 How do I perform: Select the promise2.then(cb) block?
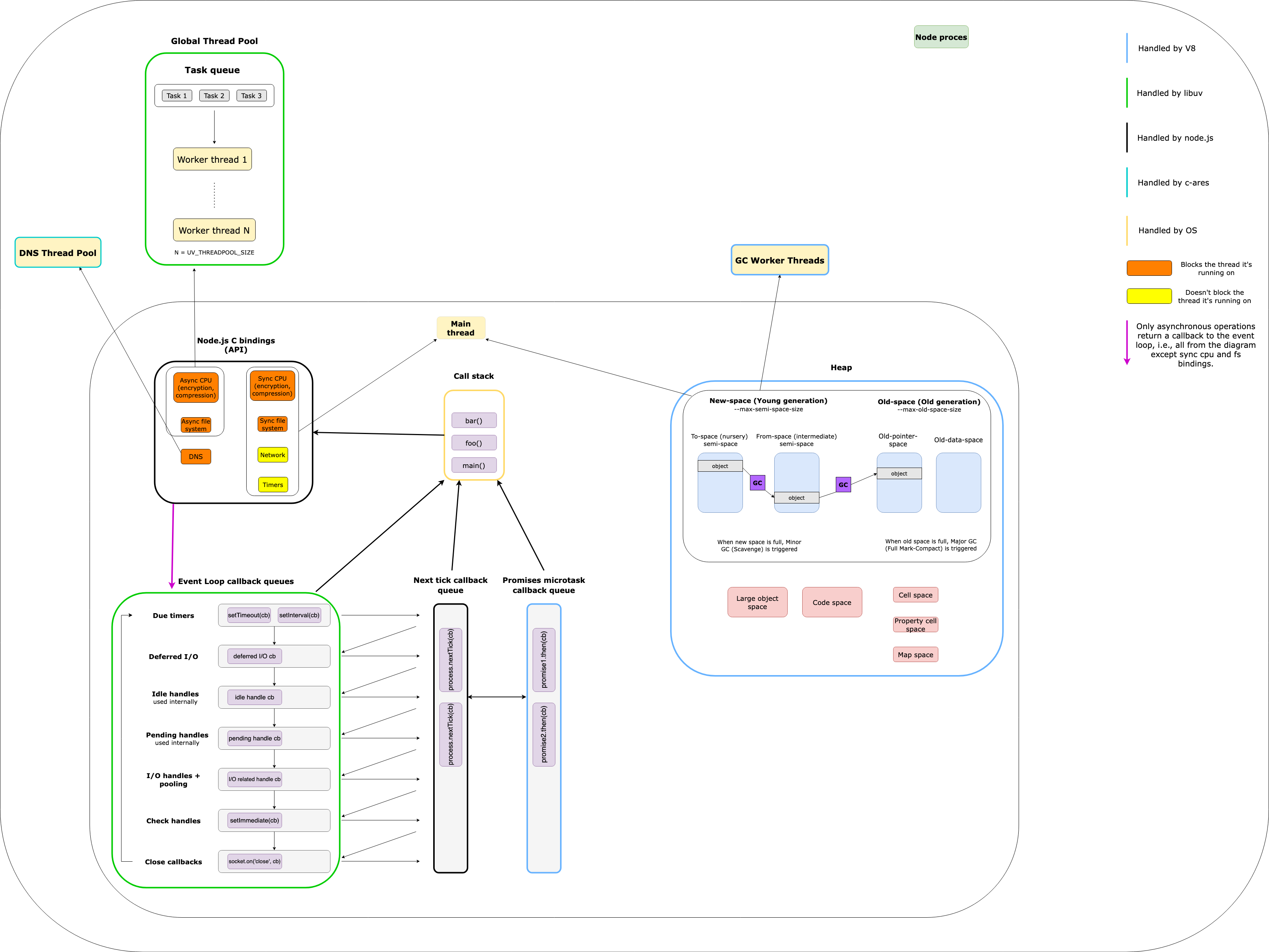click(x=544, y=734)
